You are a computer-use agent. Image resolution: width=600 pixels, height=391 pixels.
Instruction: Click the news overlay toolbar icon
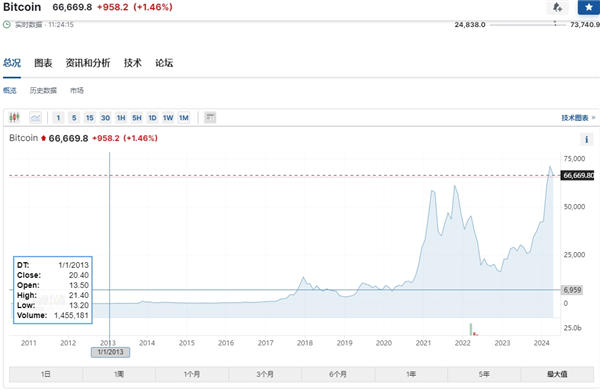point(210,117)
